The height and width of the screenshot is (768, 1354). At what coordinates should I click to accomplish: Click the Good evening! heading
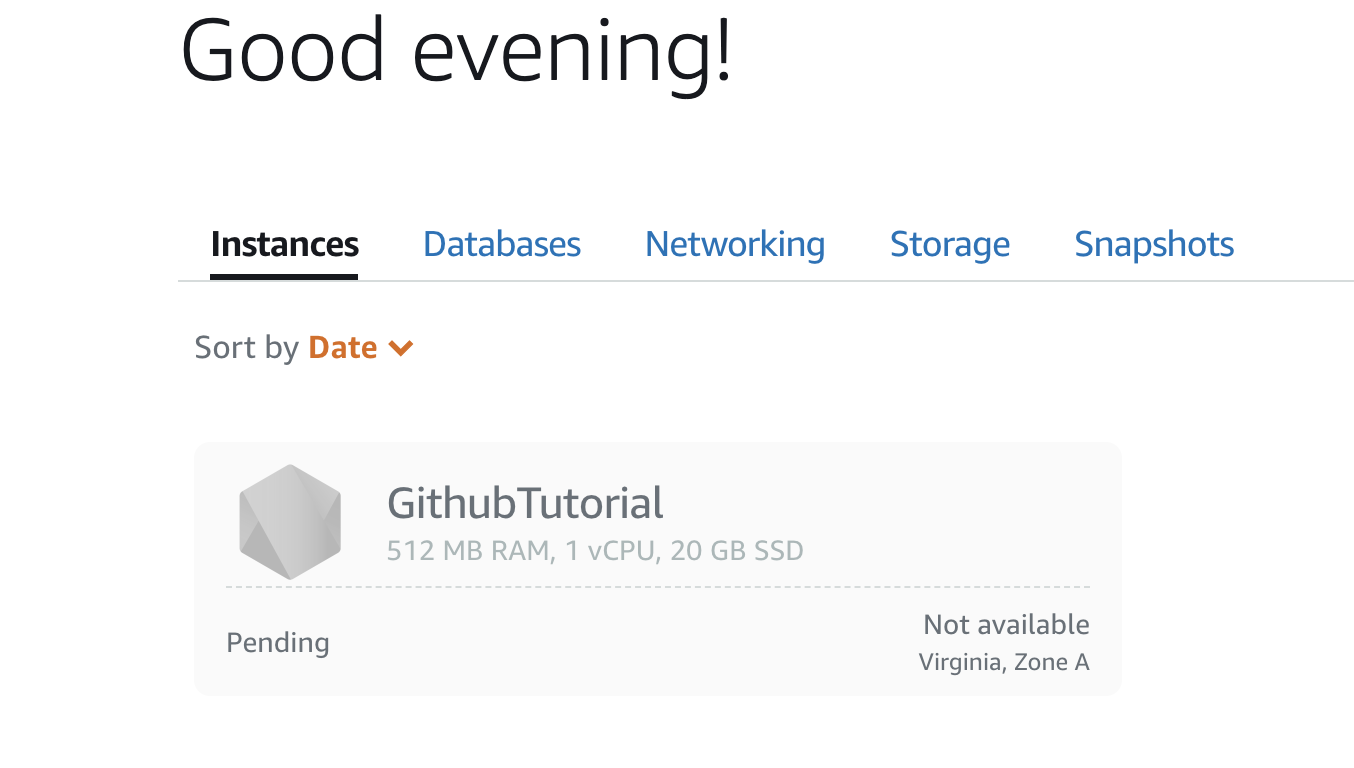tap(456, 50)
